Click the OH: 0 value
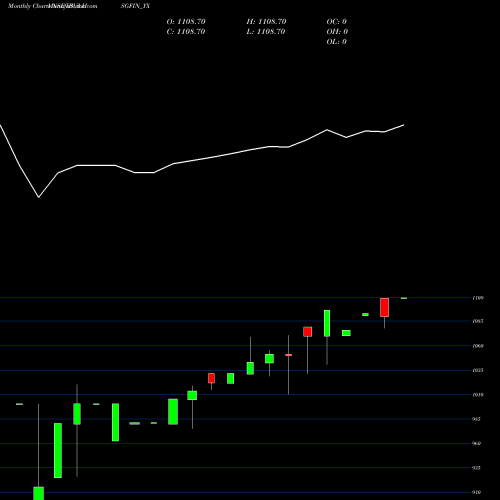The image size is (500, 500). click(337, 32)
